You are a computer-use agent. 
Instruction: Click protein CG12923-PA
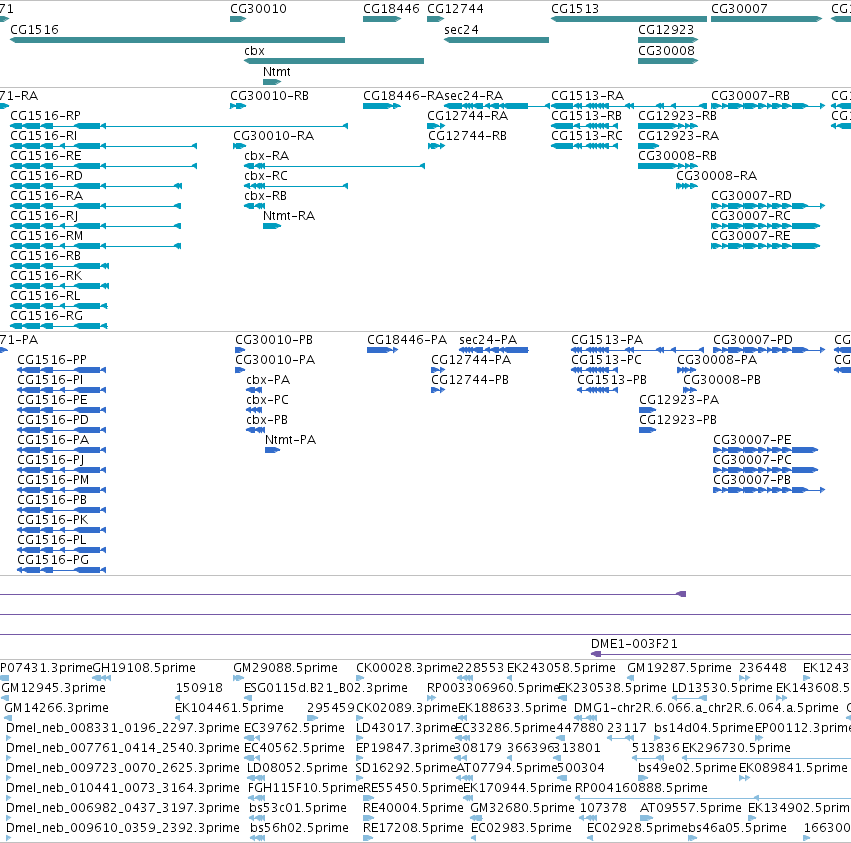(x=647, y=410)
